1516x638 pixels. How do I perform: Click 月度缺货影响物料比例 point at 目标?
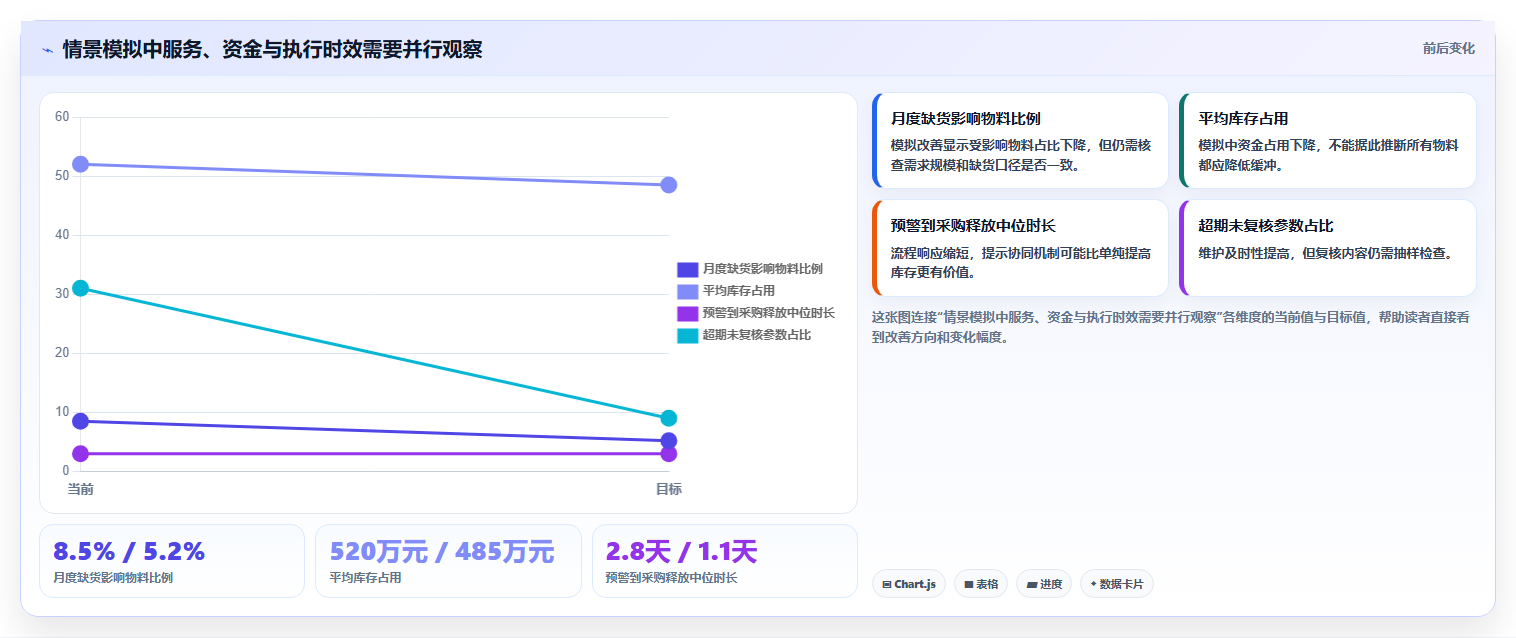[669, 441]
